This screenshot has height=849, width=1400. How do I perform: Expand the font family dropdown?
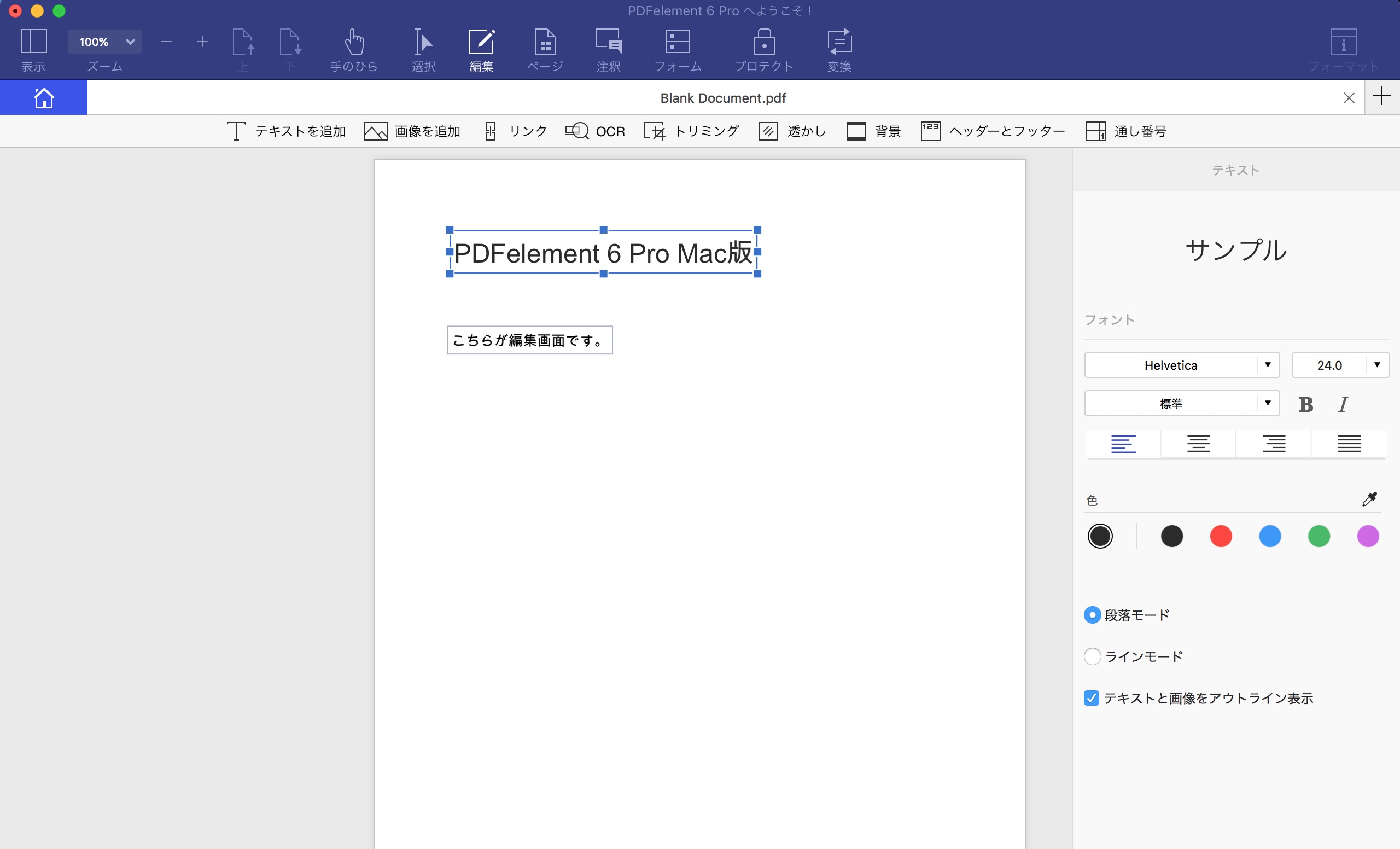(1268, 365)
